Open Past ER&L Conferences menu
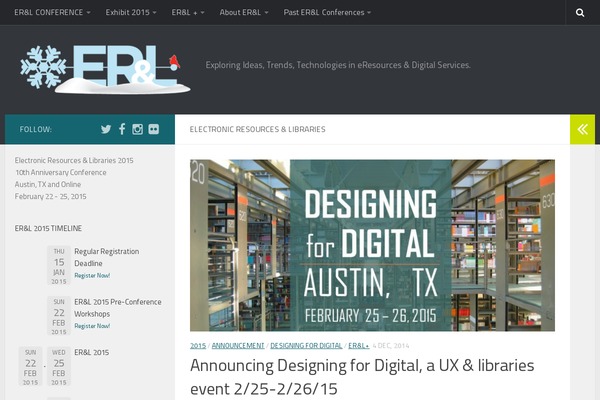 (x=327, y=12)
